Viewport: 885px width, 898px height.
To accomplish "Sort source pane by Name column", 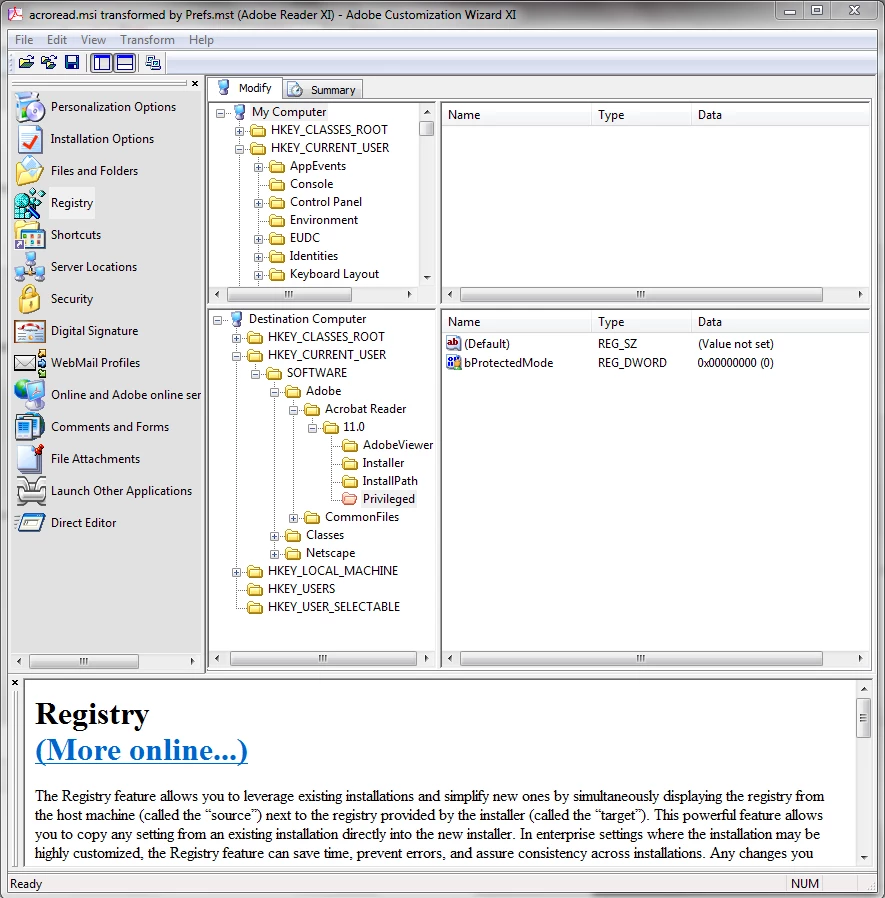I will pyautogui.click(x=516, y=115).
